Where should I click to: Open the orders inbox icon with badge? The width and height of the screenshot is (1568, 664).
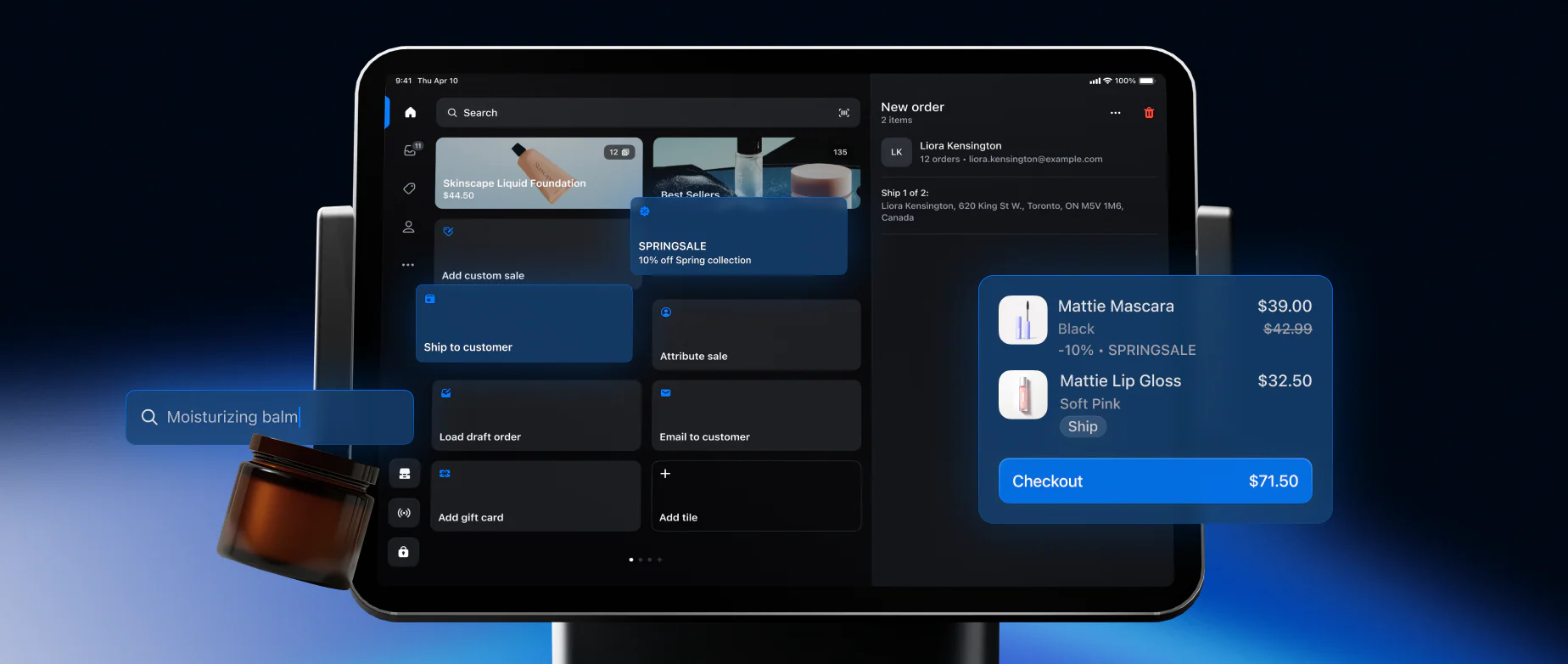411,150
